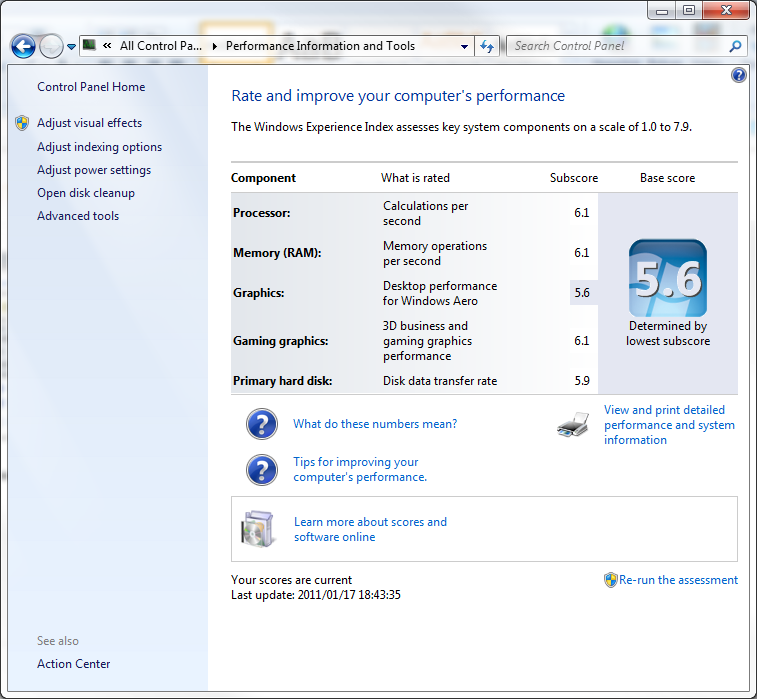Click the 5.6 base score badge
The width and height of the screenshot is (757, 699).
(668, 278)
